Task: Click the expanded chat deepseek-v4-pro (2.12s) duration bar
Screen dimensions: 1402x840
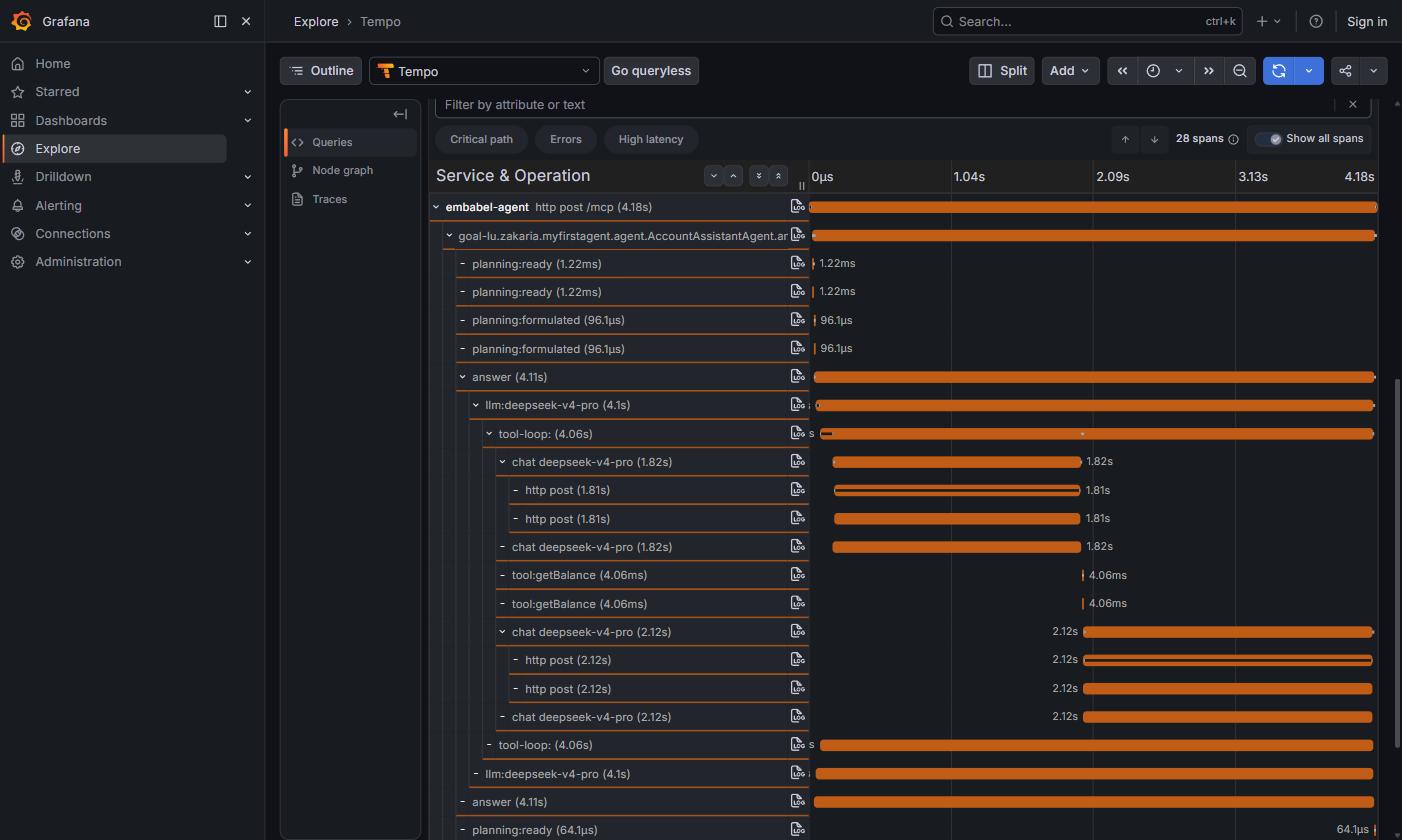Action: pos(1228,632)
